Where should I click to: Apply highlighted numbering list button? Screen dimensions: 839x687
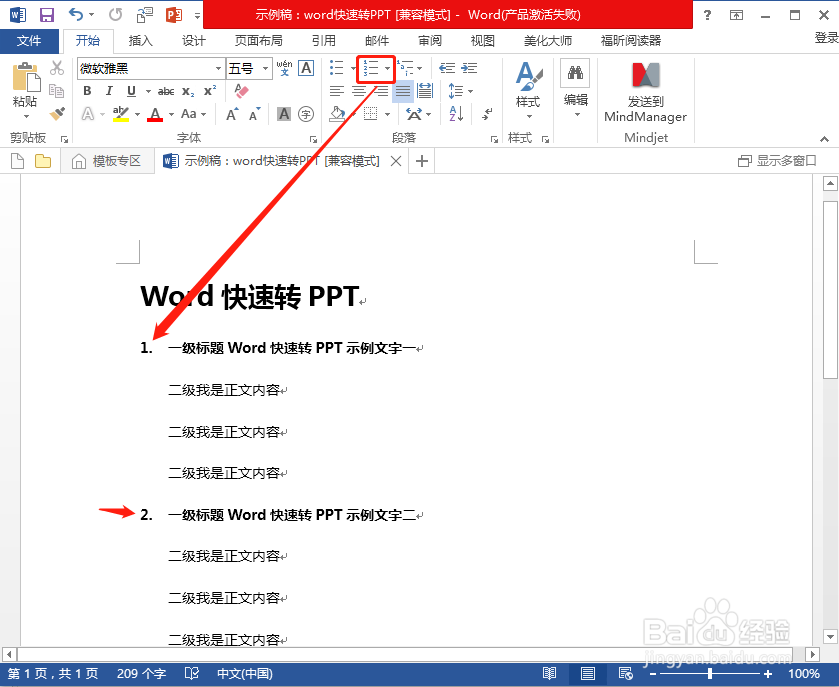[x=372, y=67]
